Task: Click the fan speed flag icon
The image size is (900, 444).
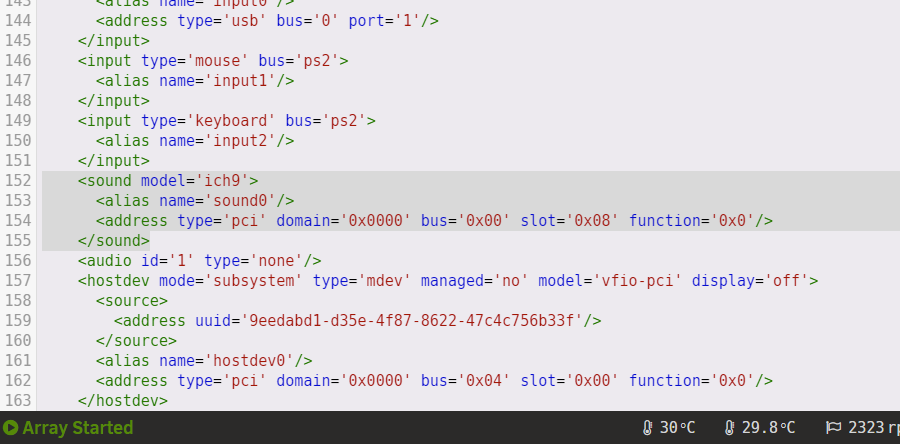Action: (x=833, y=428)
